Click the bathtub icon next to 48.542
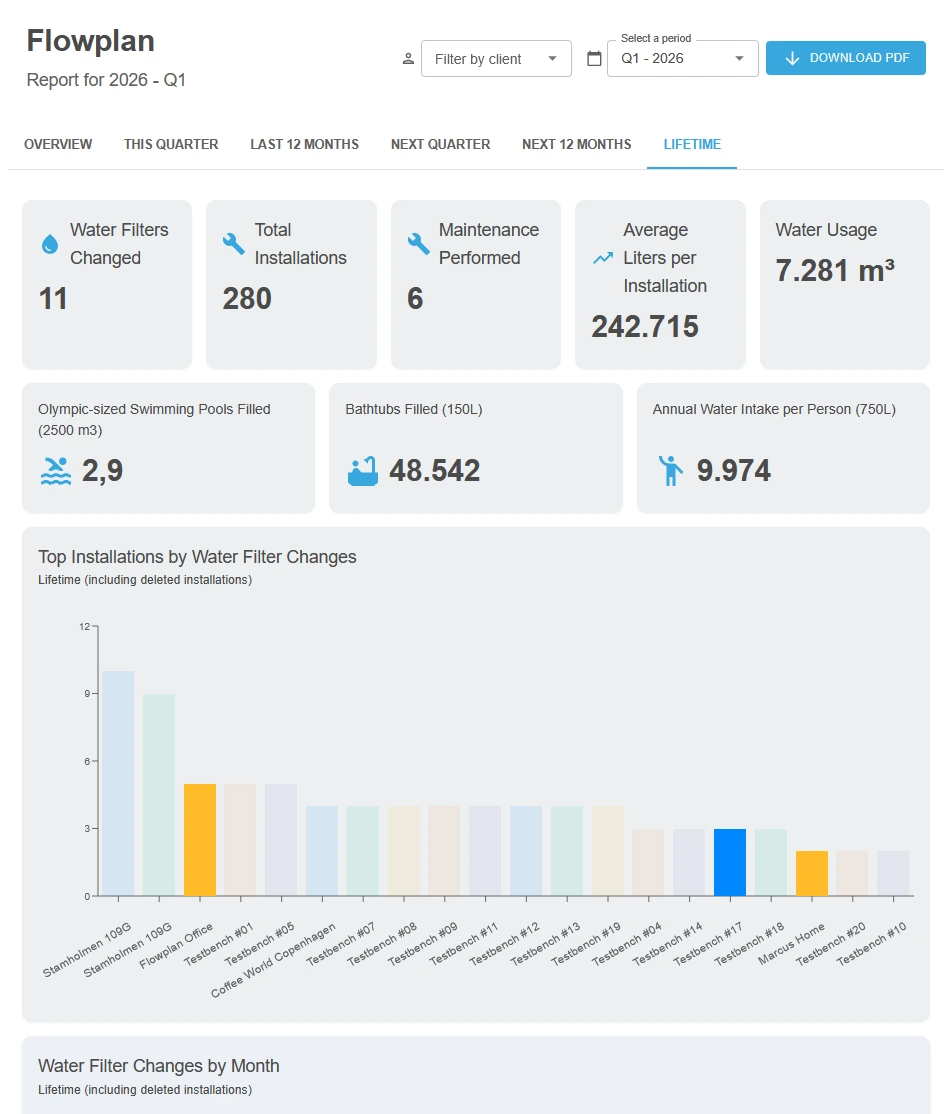The width and height of the screenshot is (951, 1114). click(x=363, y=471)
